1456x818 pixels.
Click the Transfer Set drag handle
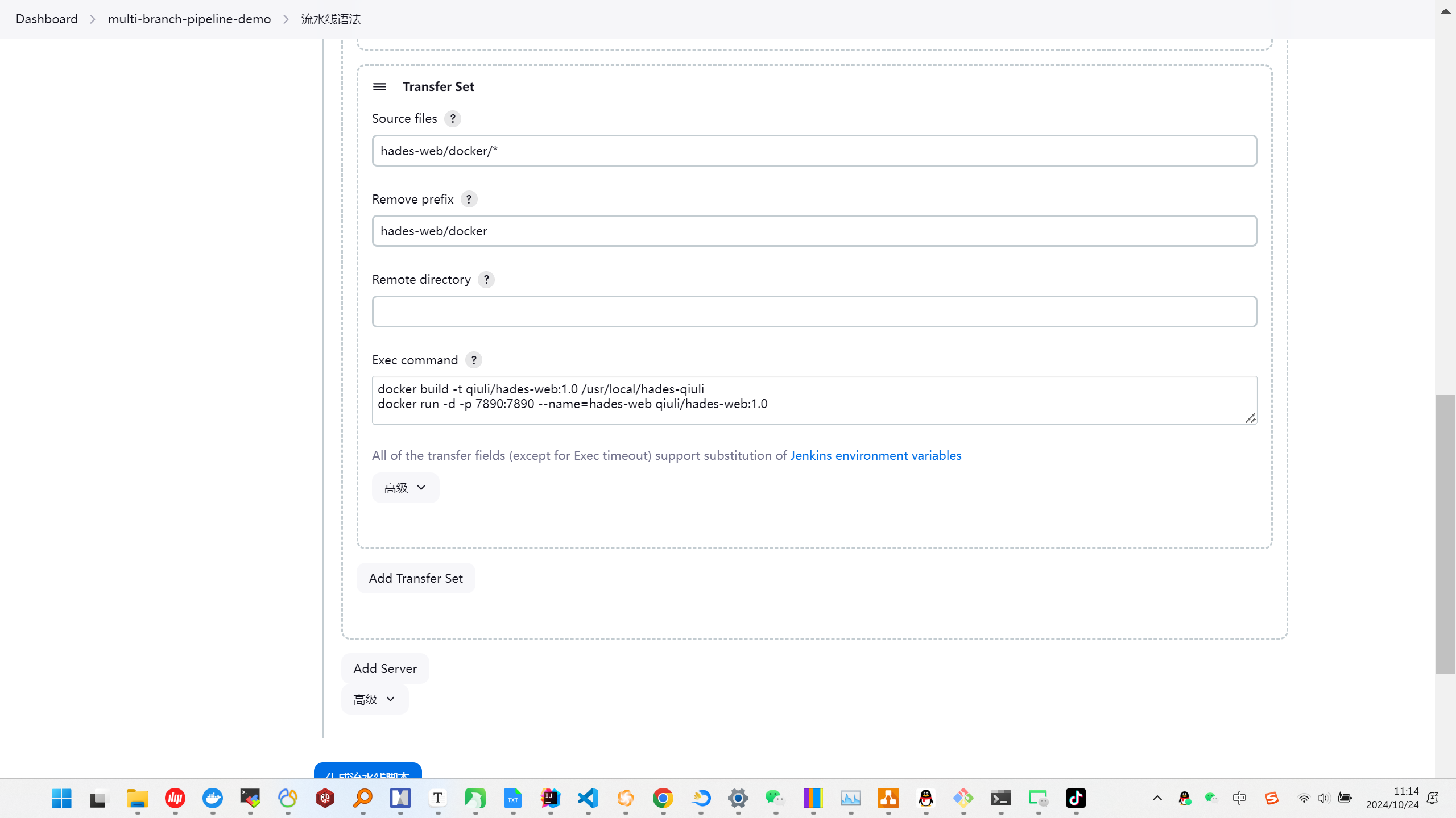[379, 86]
